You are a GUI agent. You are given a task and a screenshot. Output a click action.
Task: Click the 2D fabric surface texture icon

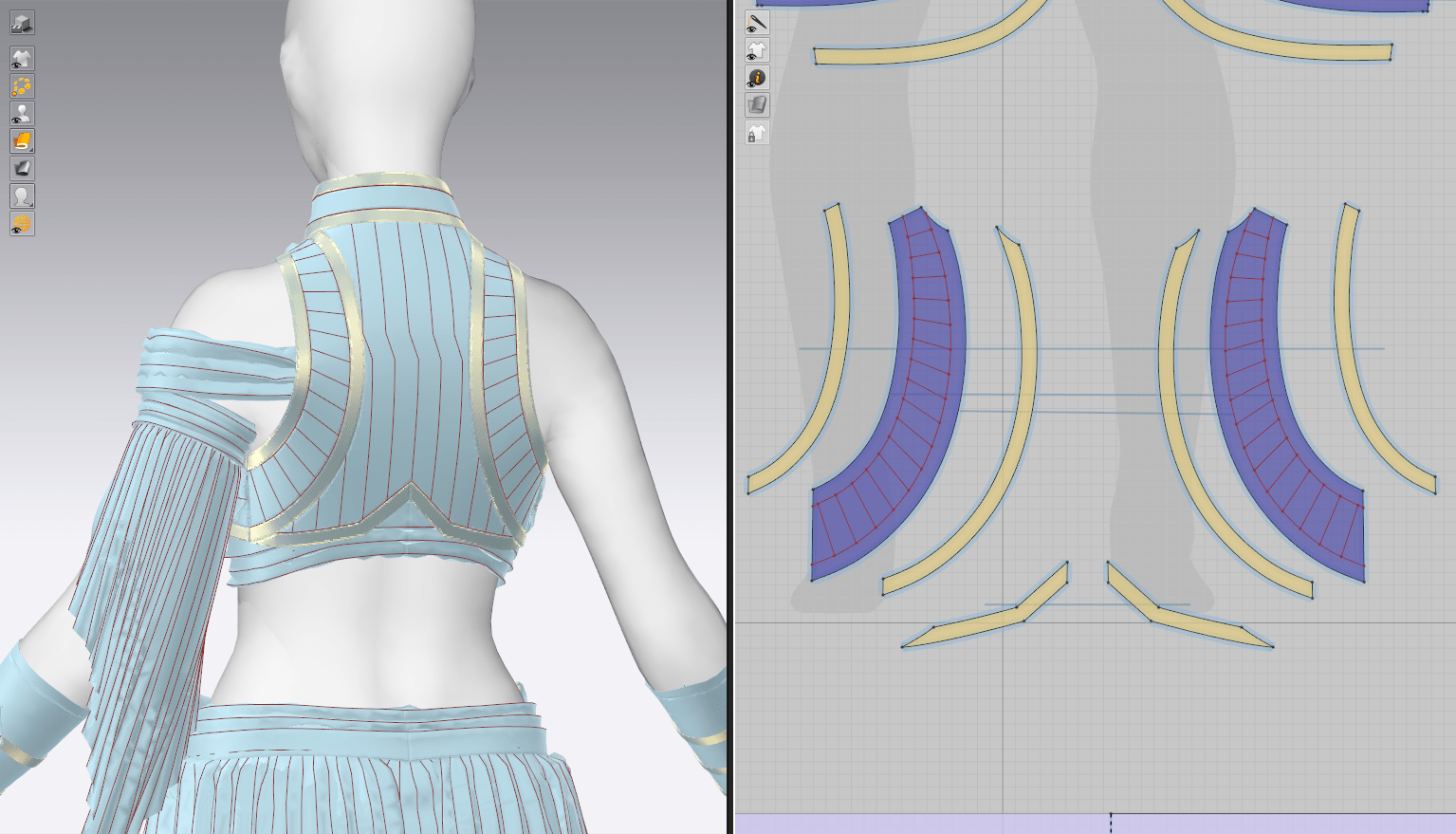click(x=757, y=105)
